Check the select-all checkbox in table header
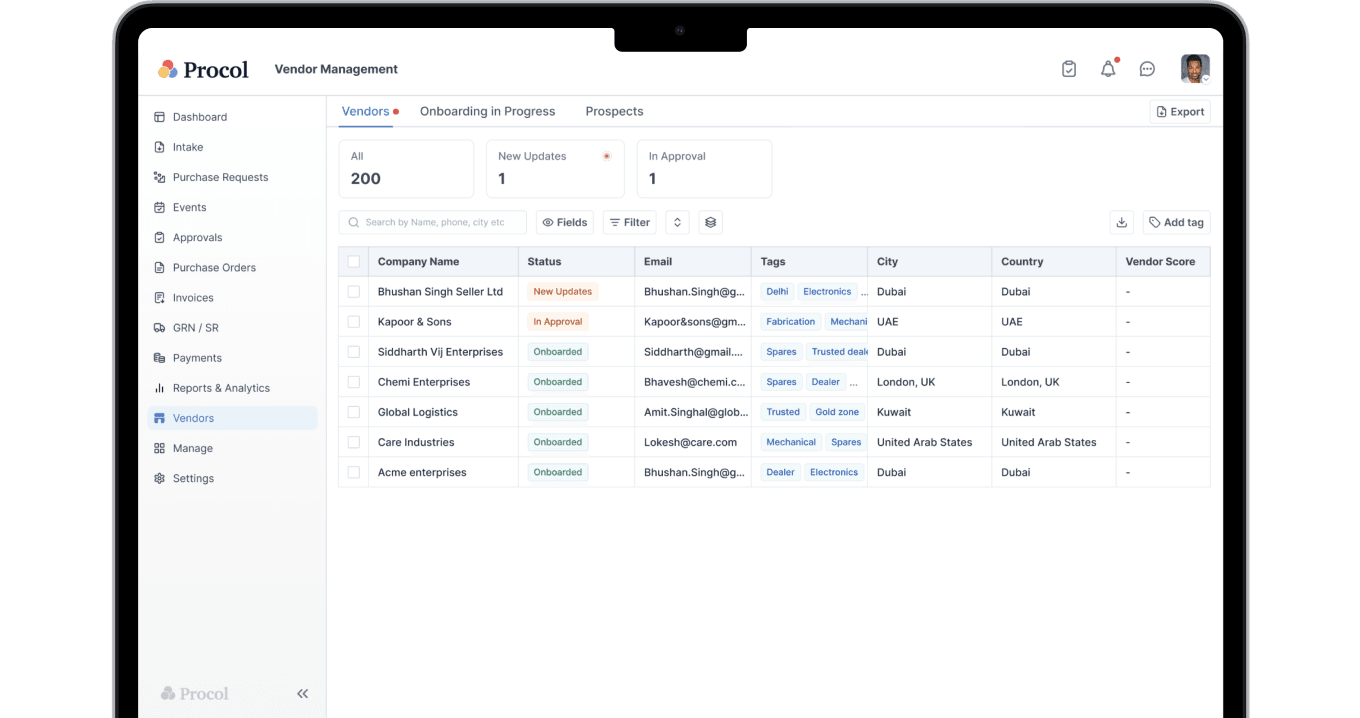Viewport: 1360px width, 718px height. pos(353,261)
